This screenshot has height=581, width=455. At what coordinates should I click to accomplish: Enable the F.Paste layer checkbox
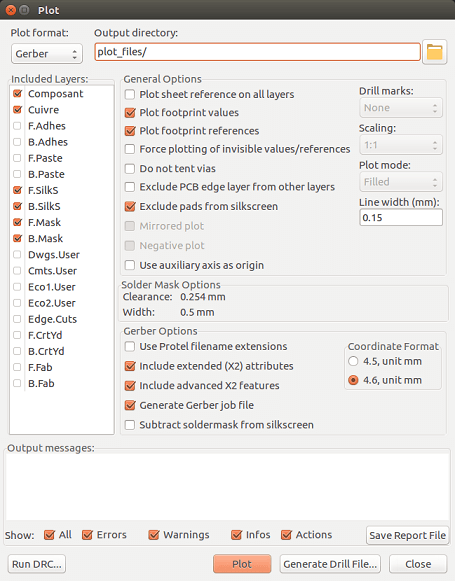point(17,158)
